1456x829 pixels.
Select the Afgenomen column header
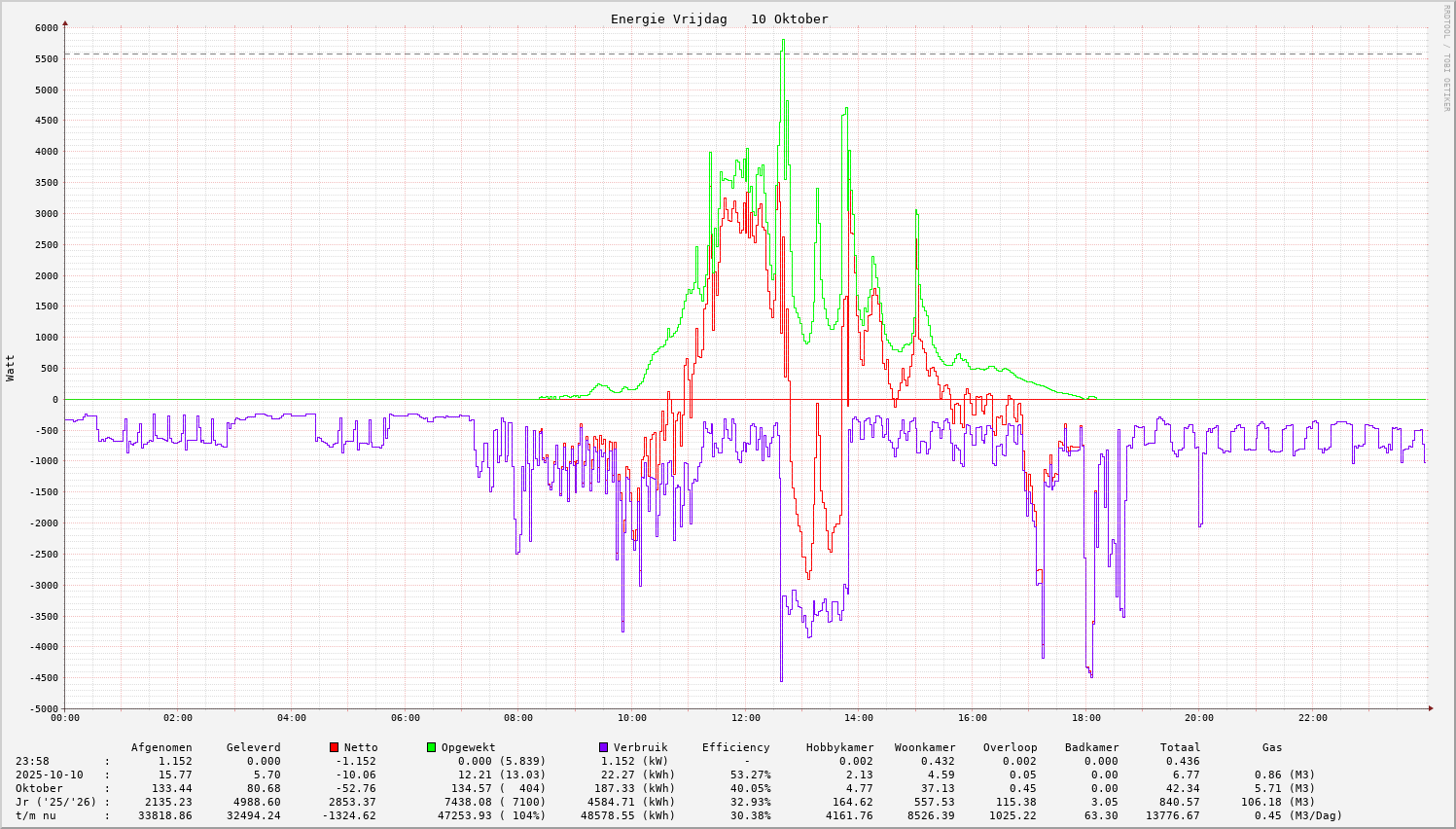161,747
